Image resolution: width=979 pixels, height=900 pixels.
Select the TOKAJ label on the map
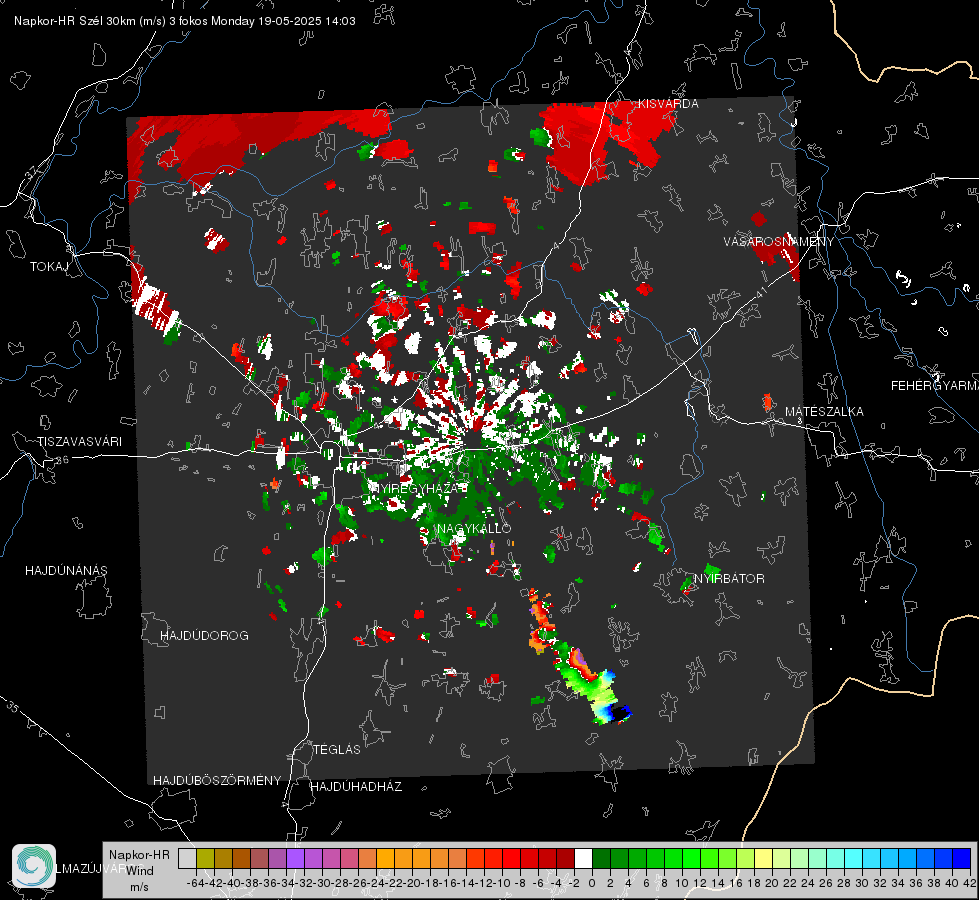(49, 267)
